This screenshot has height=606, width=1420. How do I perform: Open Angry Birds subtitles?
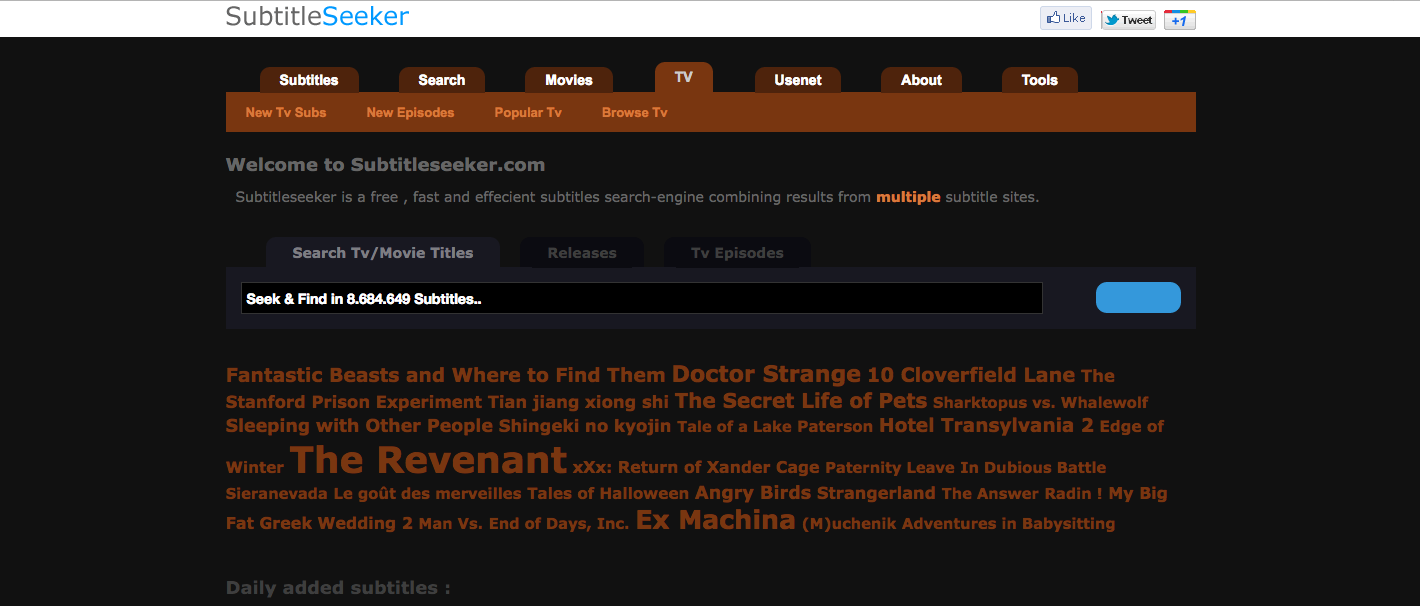753,492
